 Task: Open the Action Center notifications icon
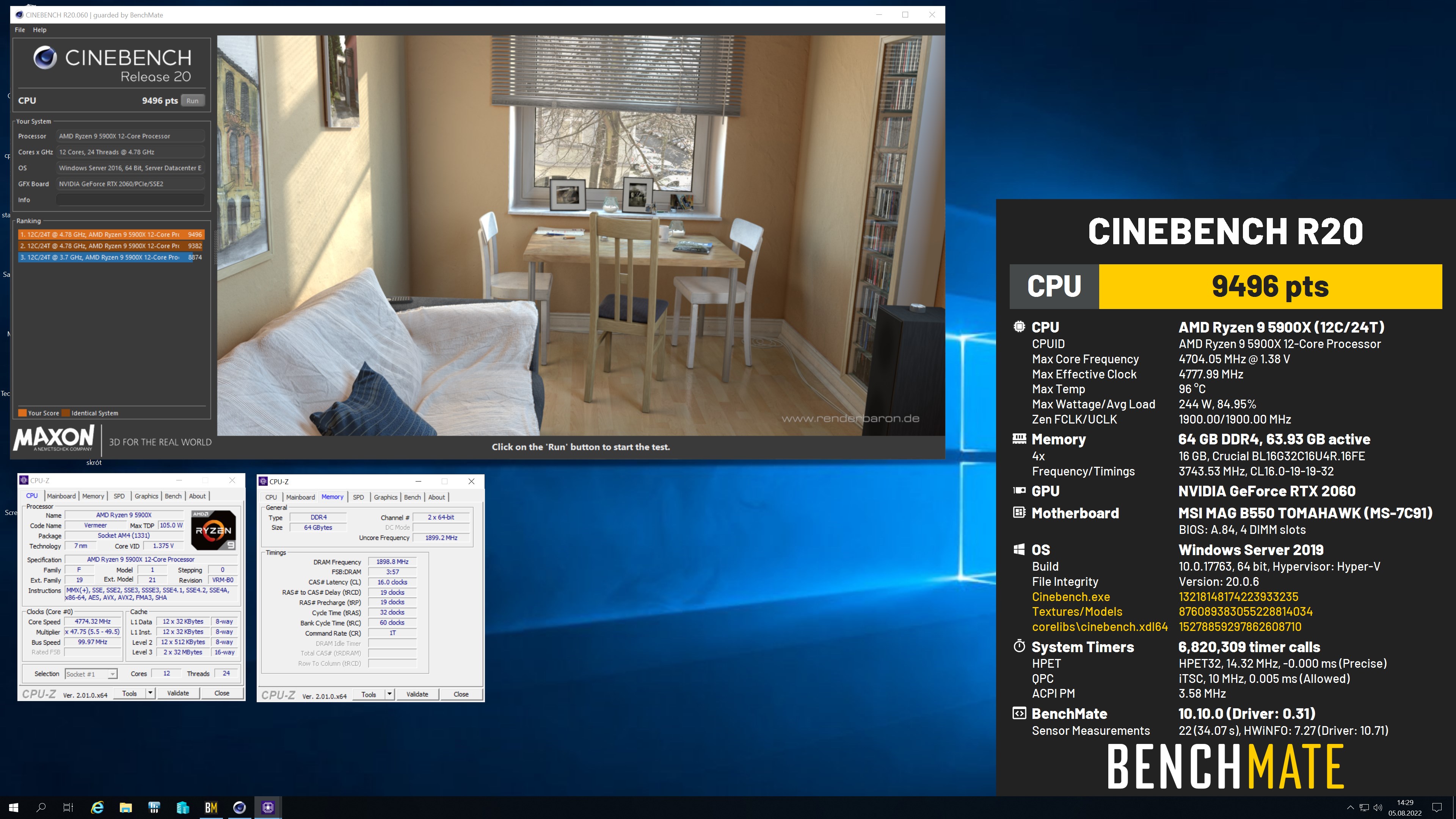tap(1436, 807)
